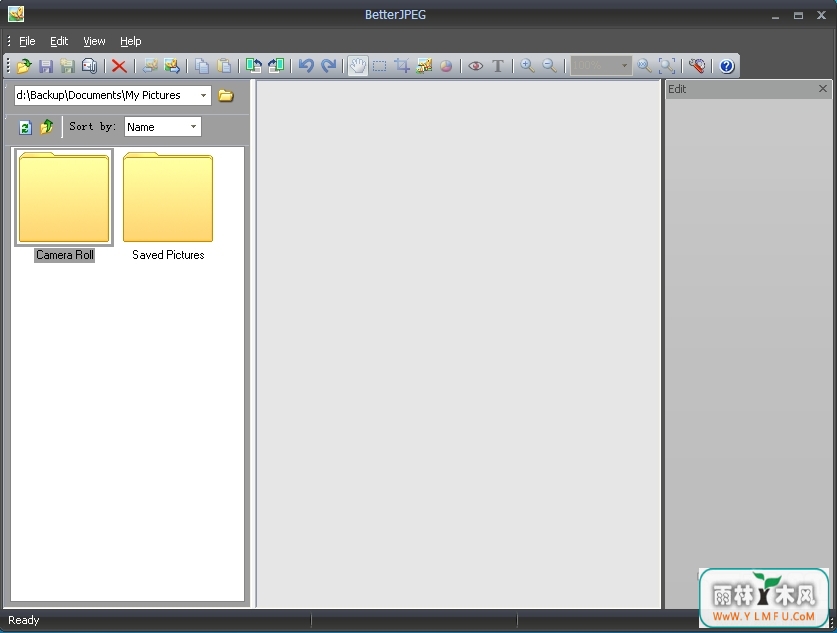Viewport: 837px width, 633px height.
Task: Click the Copy toolbar icon
Action: (x=201, y=66)
